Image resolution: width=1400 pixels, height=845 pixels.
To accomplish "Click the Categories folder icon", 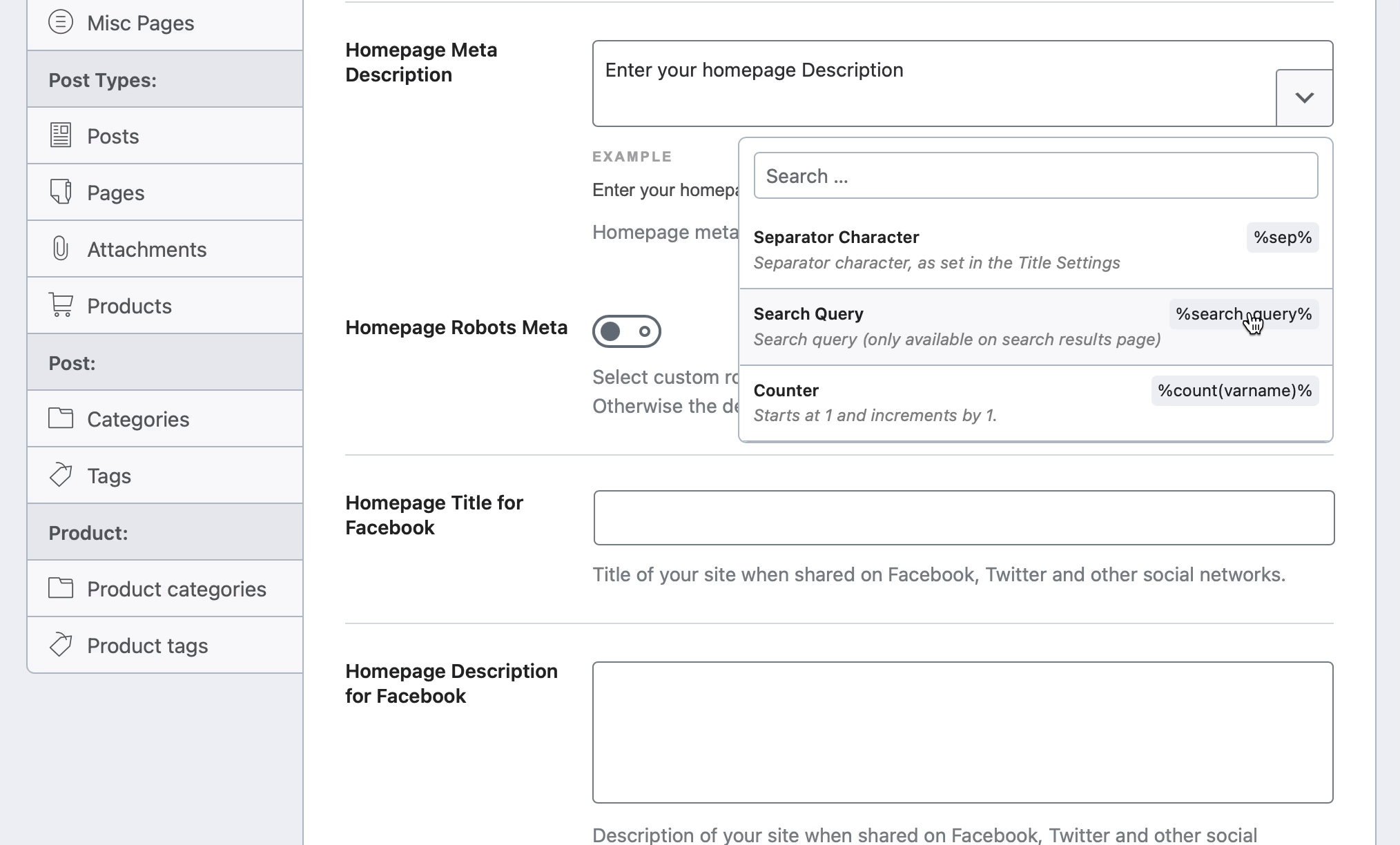I will pyautogui.click(x=61, y=418).
